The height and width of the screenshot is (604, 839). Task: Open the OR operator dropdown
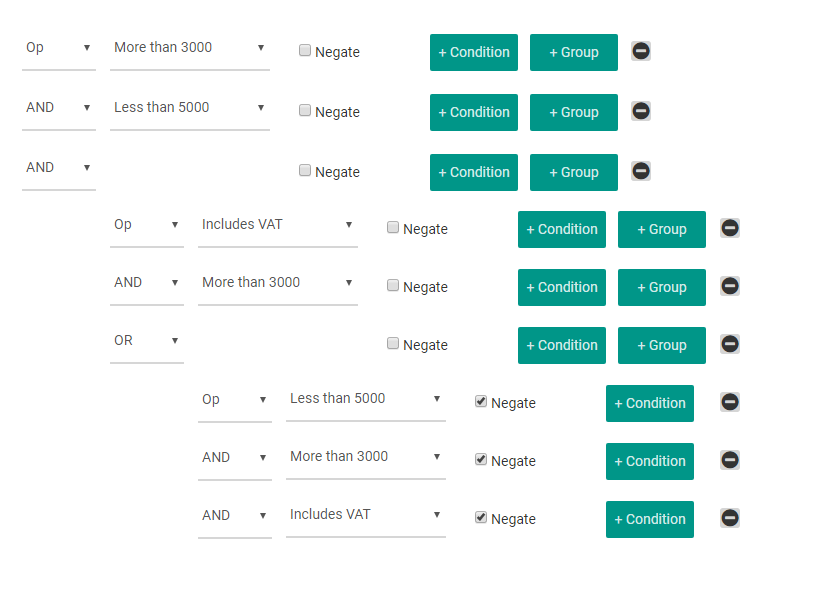point(147,341)
